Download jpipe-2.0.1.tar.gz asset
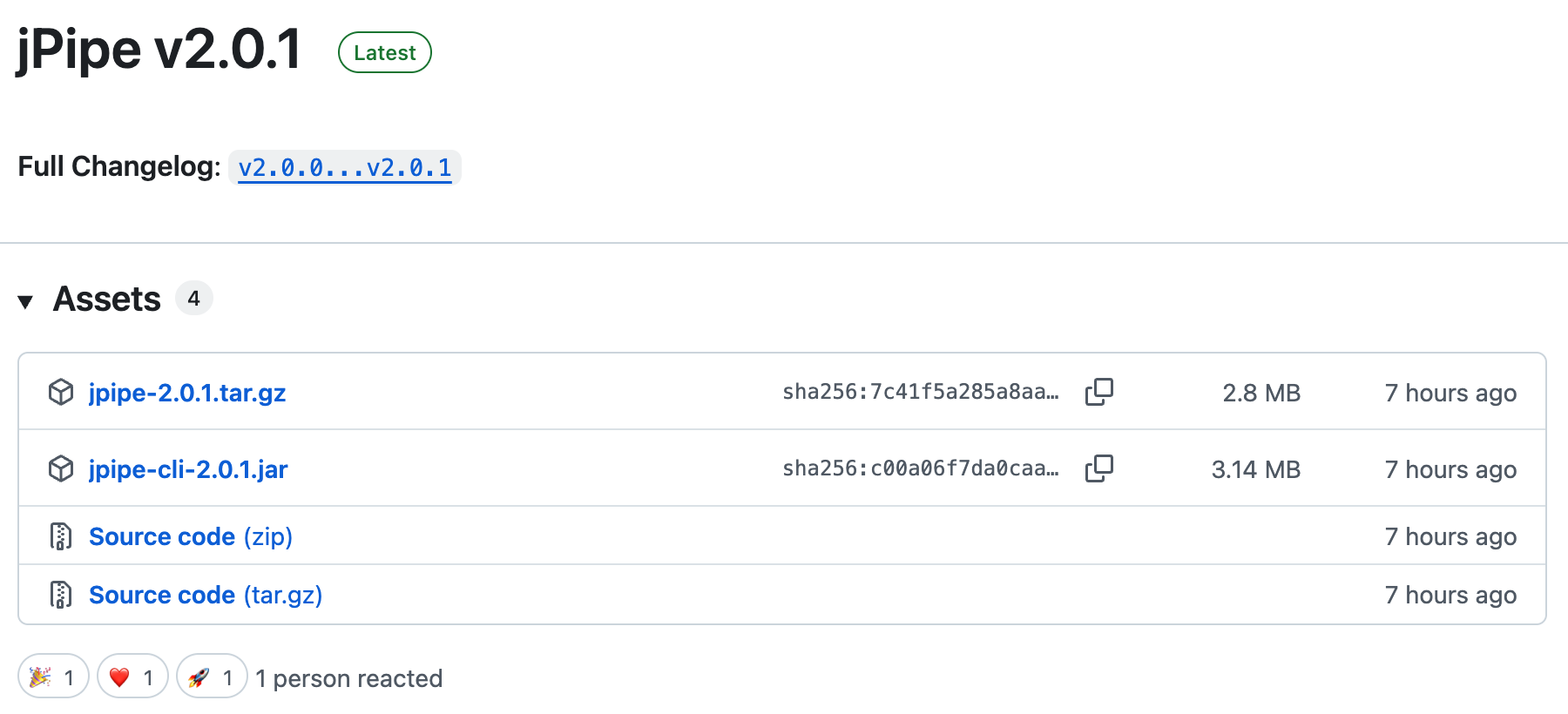This screenshot has width=1568, height=714. tap(187, 393)
